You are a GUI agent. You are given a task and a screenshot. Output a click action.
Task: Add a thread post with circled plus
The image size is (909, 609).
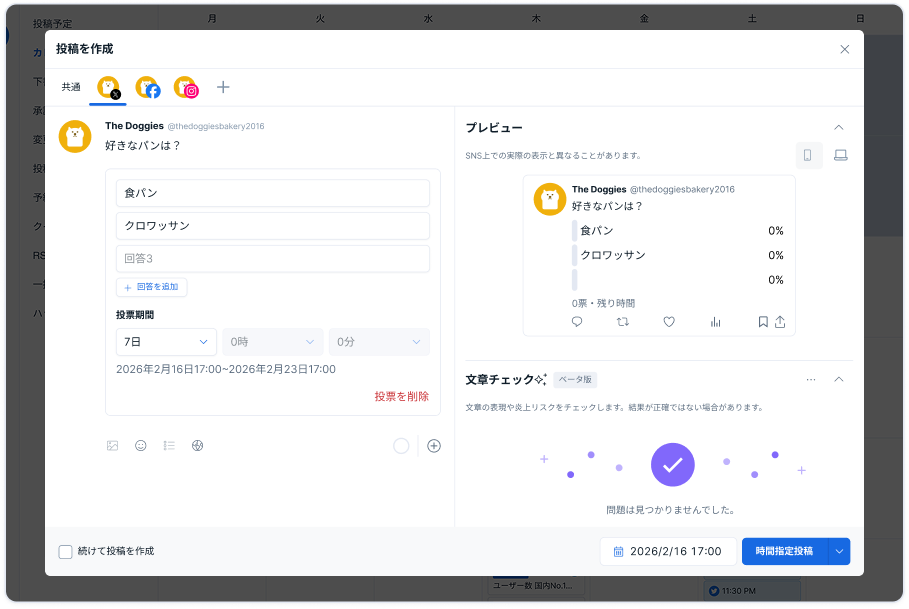[434, 446]
